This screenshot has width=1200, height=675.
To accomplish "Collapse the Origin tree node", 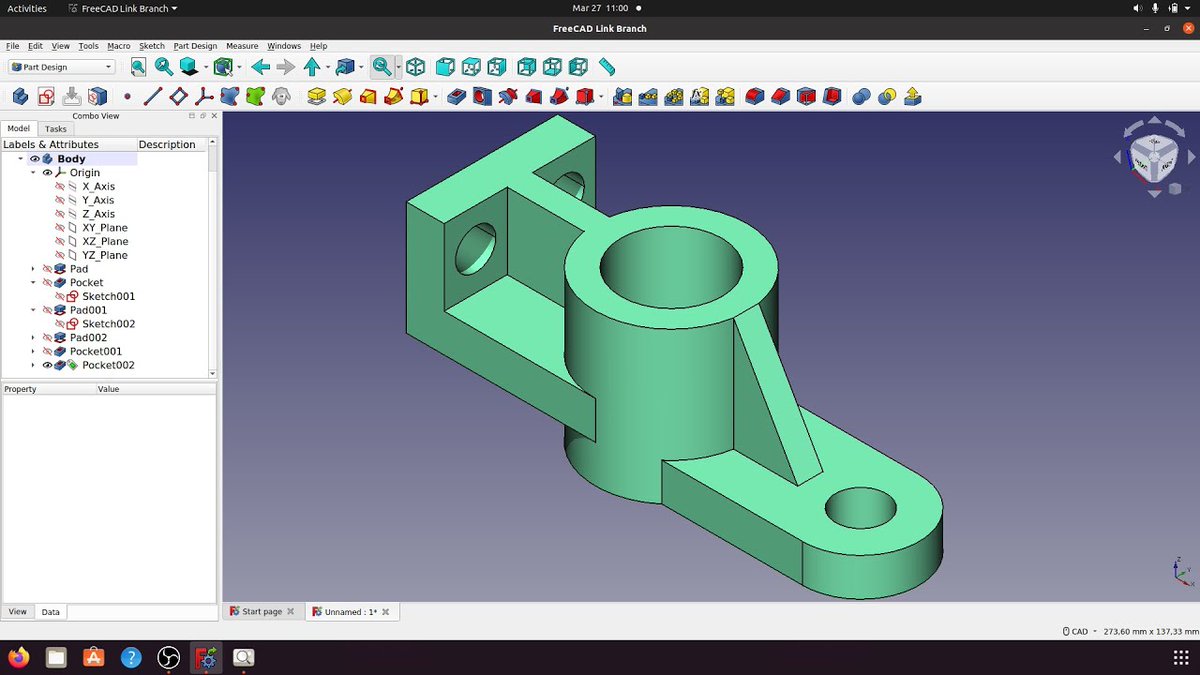I will (x=33, y=173).
